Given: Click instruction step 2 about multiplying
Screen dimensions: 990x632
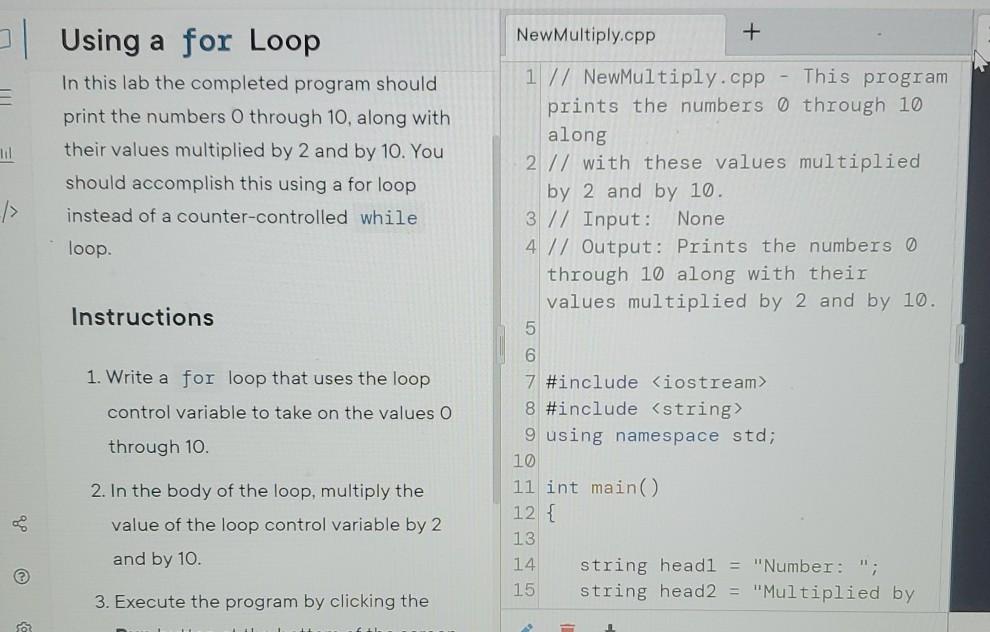Looking at the screenshot, I should pyautogui.click(x=266, y=525).
